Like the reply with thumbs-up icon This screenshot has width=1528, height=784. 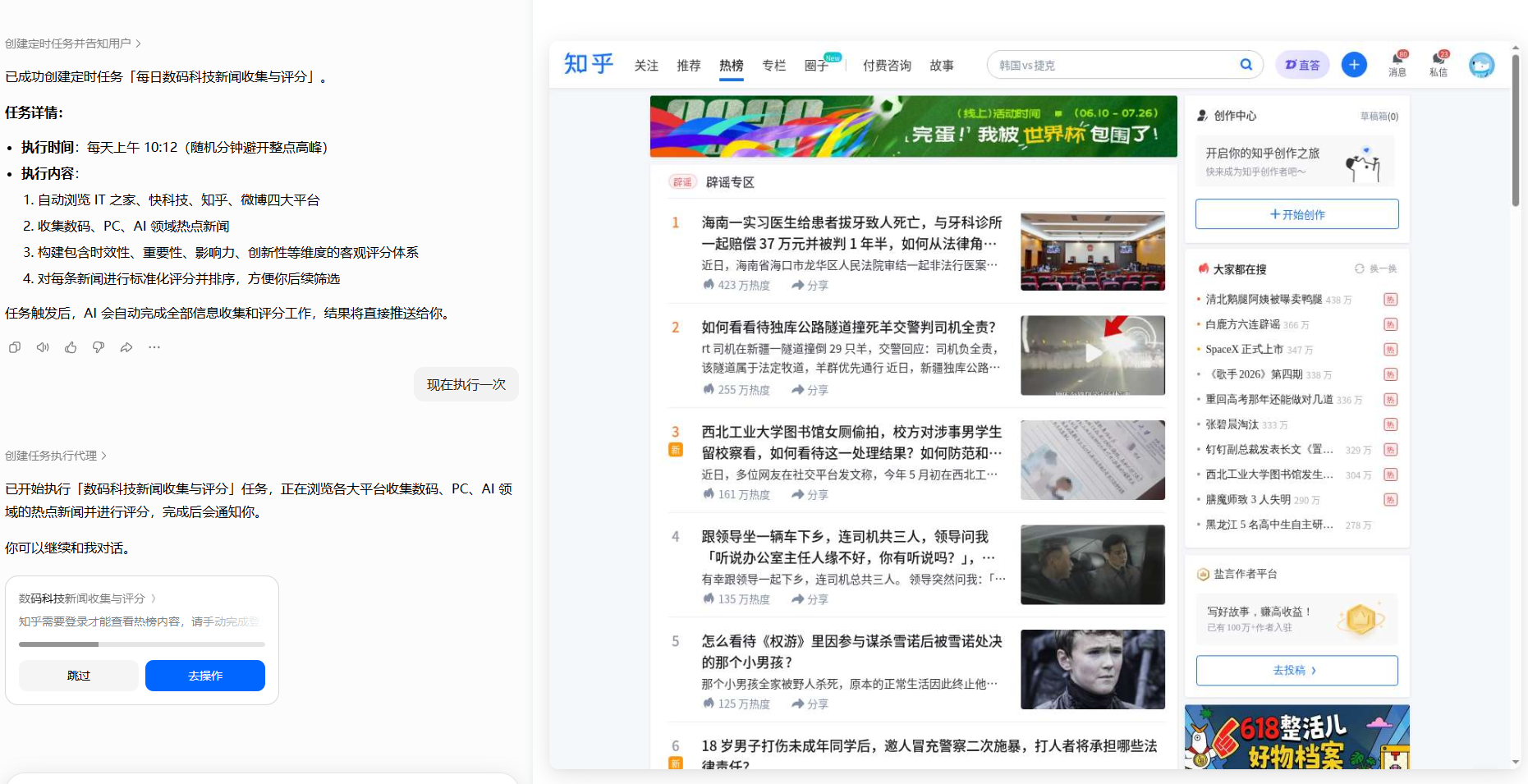(71, 347)
